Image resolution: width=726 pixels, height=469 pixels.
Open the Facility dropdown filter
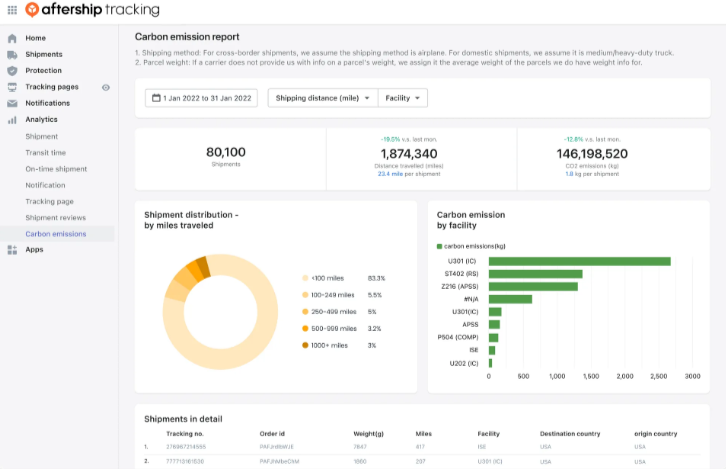(402, 98)
